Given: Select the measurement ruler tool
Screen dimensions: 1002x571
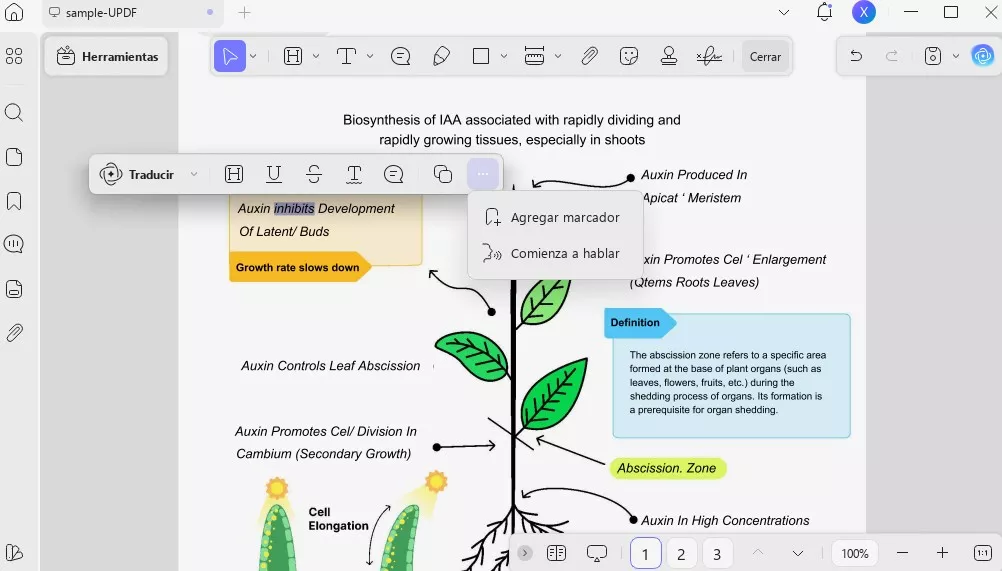Looking at the screenshot, I should click(534, 56).
